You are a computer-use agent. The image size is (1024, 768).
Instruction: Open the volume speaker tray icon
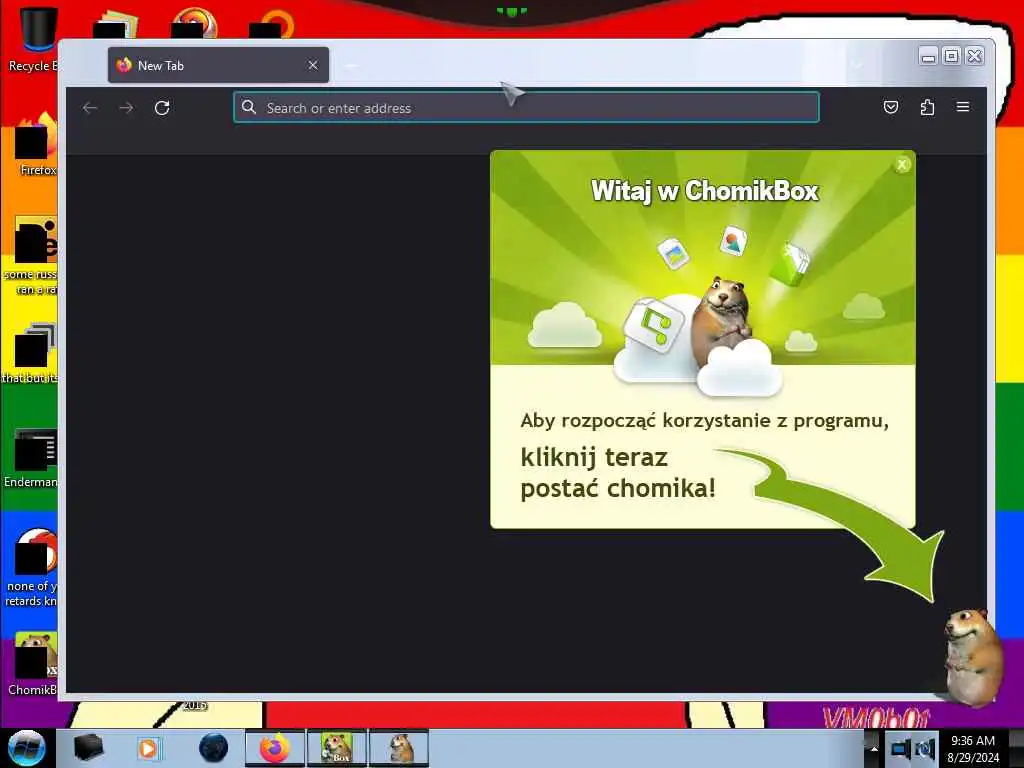click(x=925, y=748)
